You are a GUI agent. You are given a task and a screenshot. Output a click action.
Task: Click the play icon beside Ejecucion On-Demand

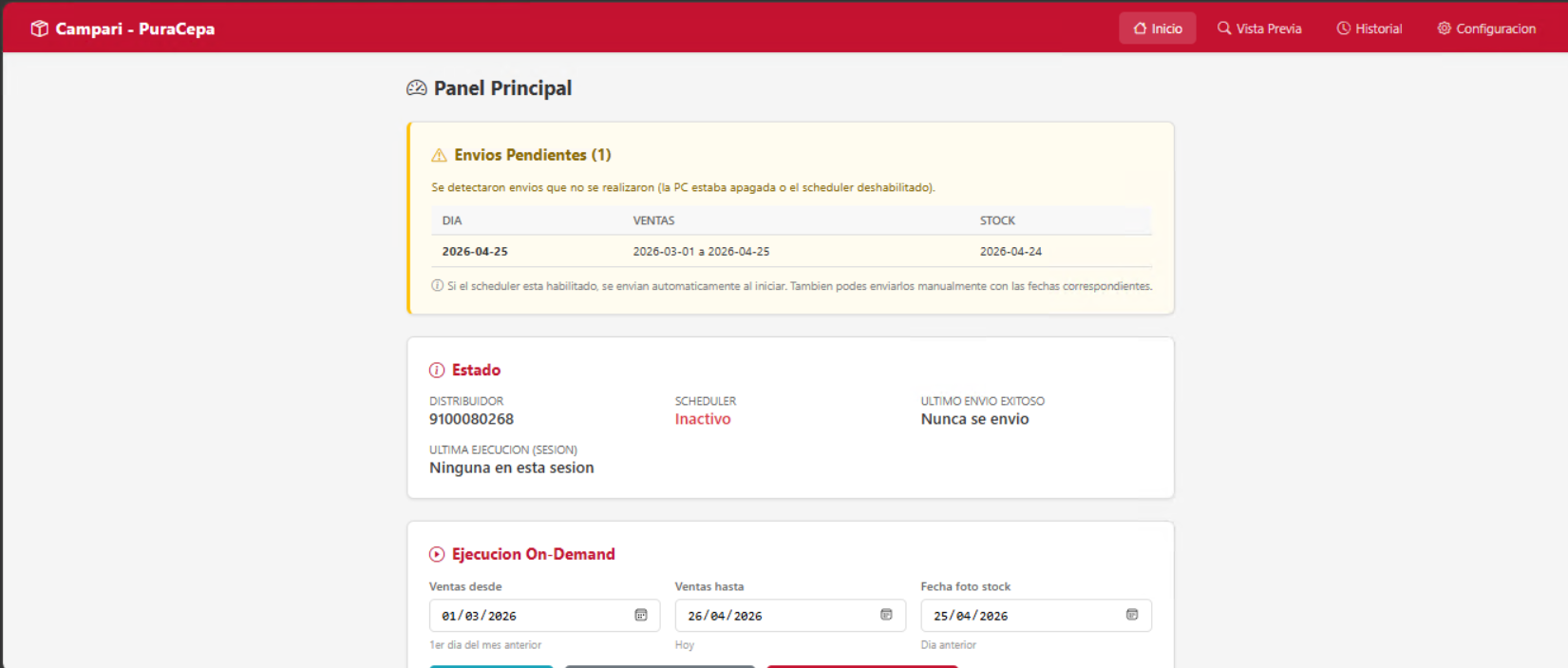tap(437, 554)
